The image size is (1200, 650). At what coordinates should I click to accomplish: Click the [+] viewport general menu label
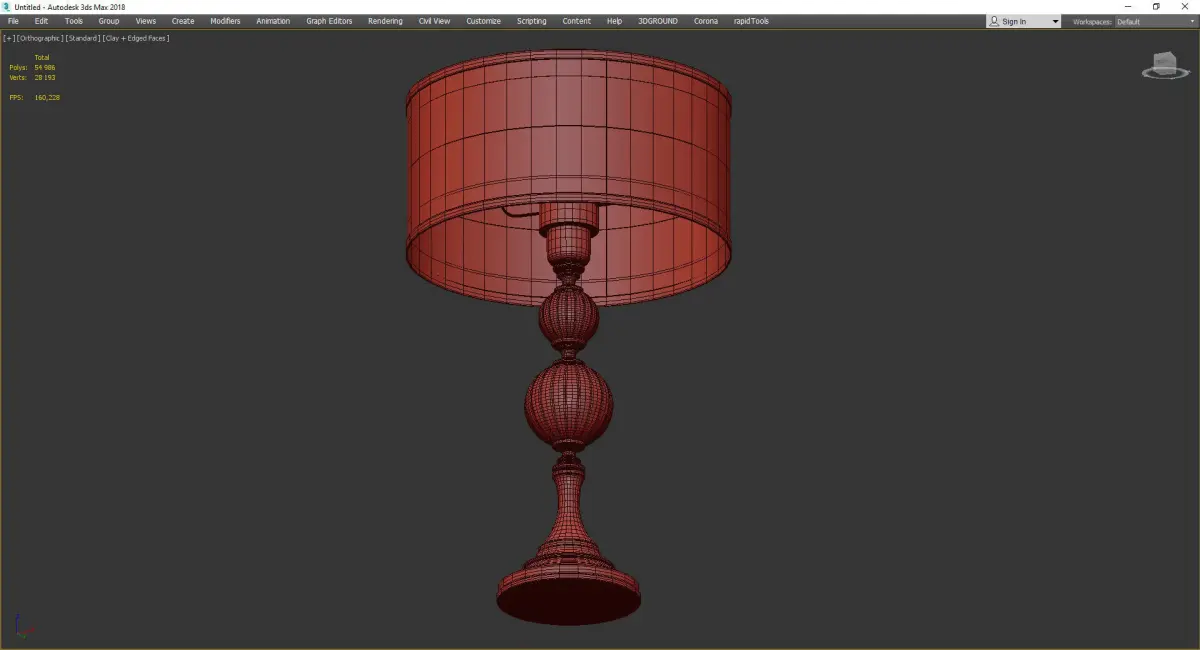(9, 38)
